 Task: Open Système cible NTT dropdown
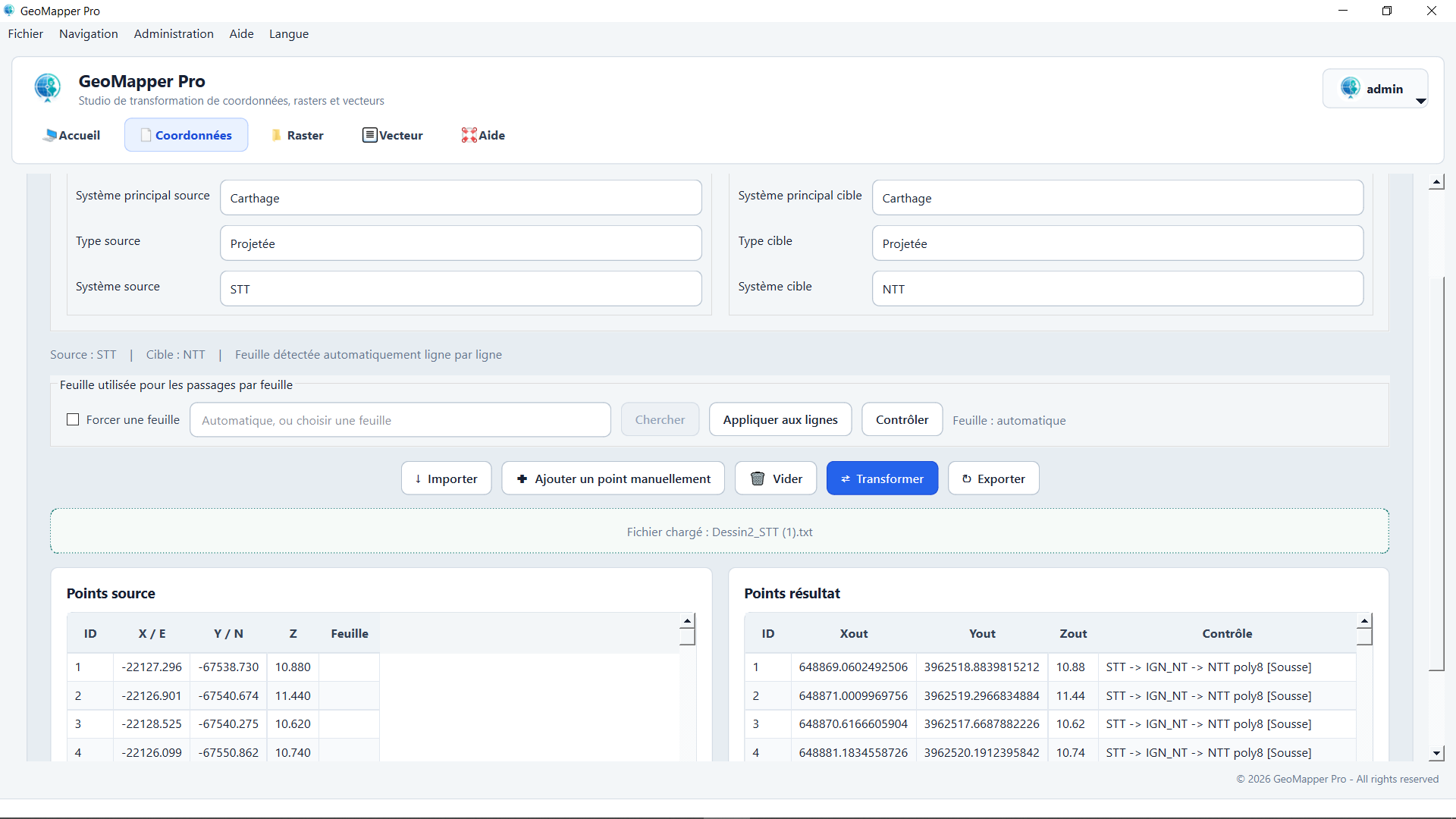pos(1118,289)
